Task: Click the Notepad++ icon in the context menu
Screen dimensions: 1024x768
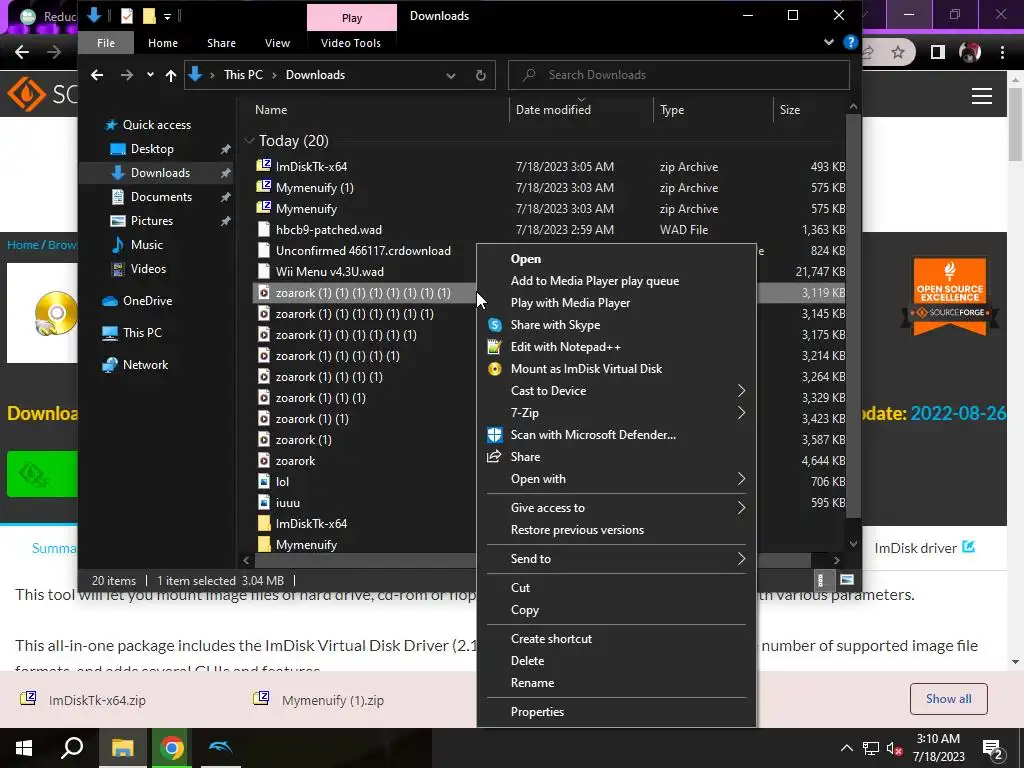Action: [495, 347]
